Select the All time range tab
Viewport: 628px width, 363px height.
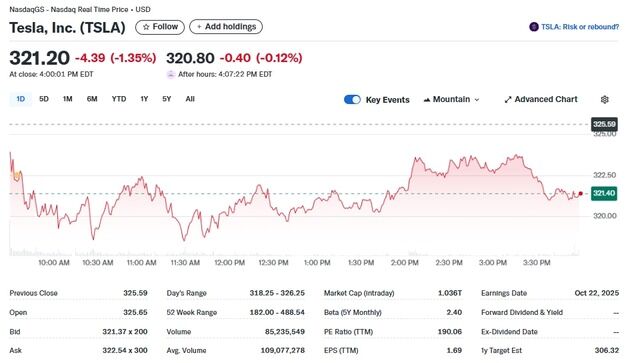coord(190,99)
